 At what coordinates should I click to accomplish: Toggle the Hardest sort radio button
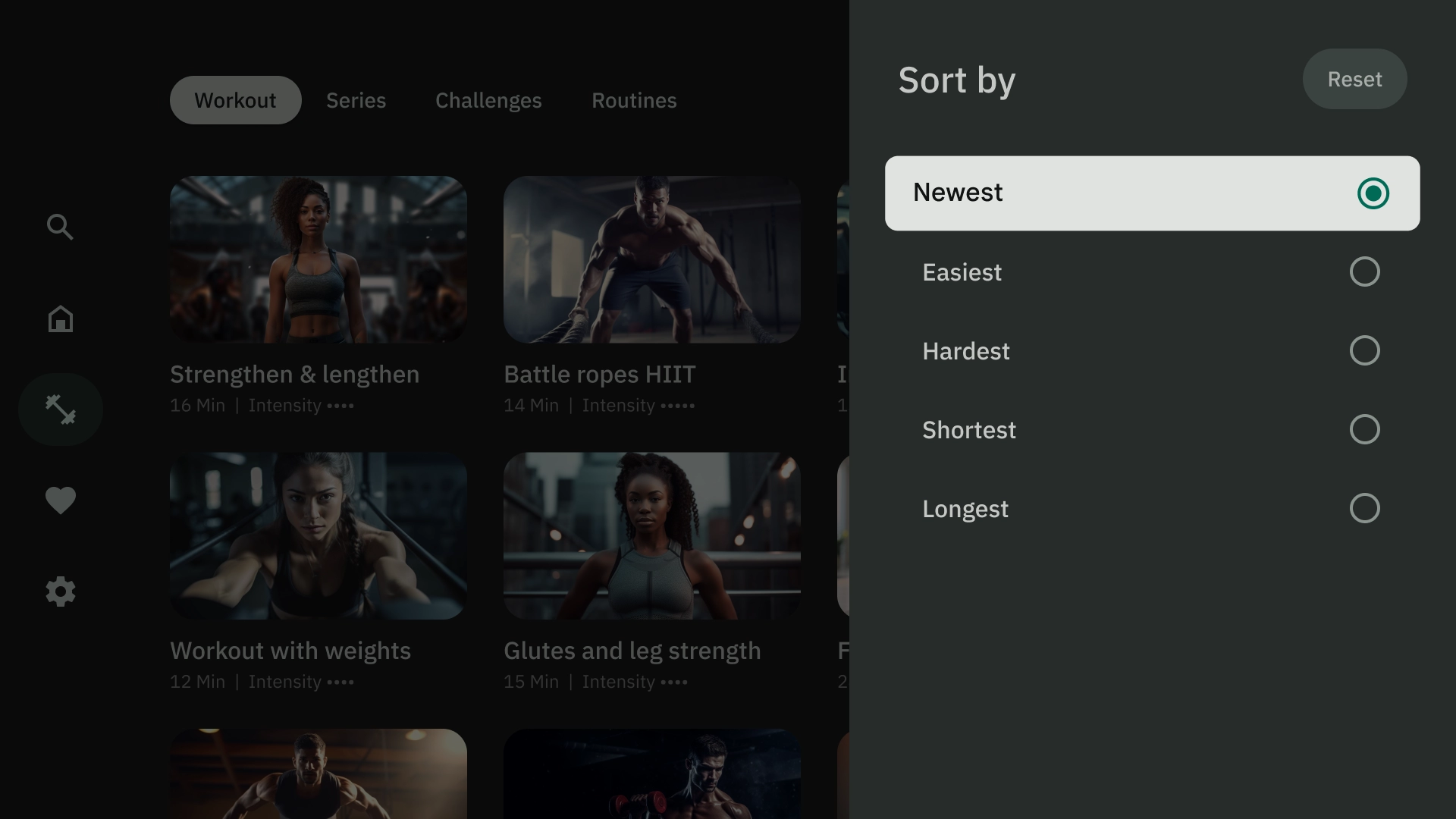tap(1365, 351)
